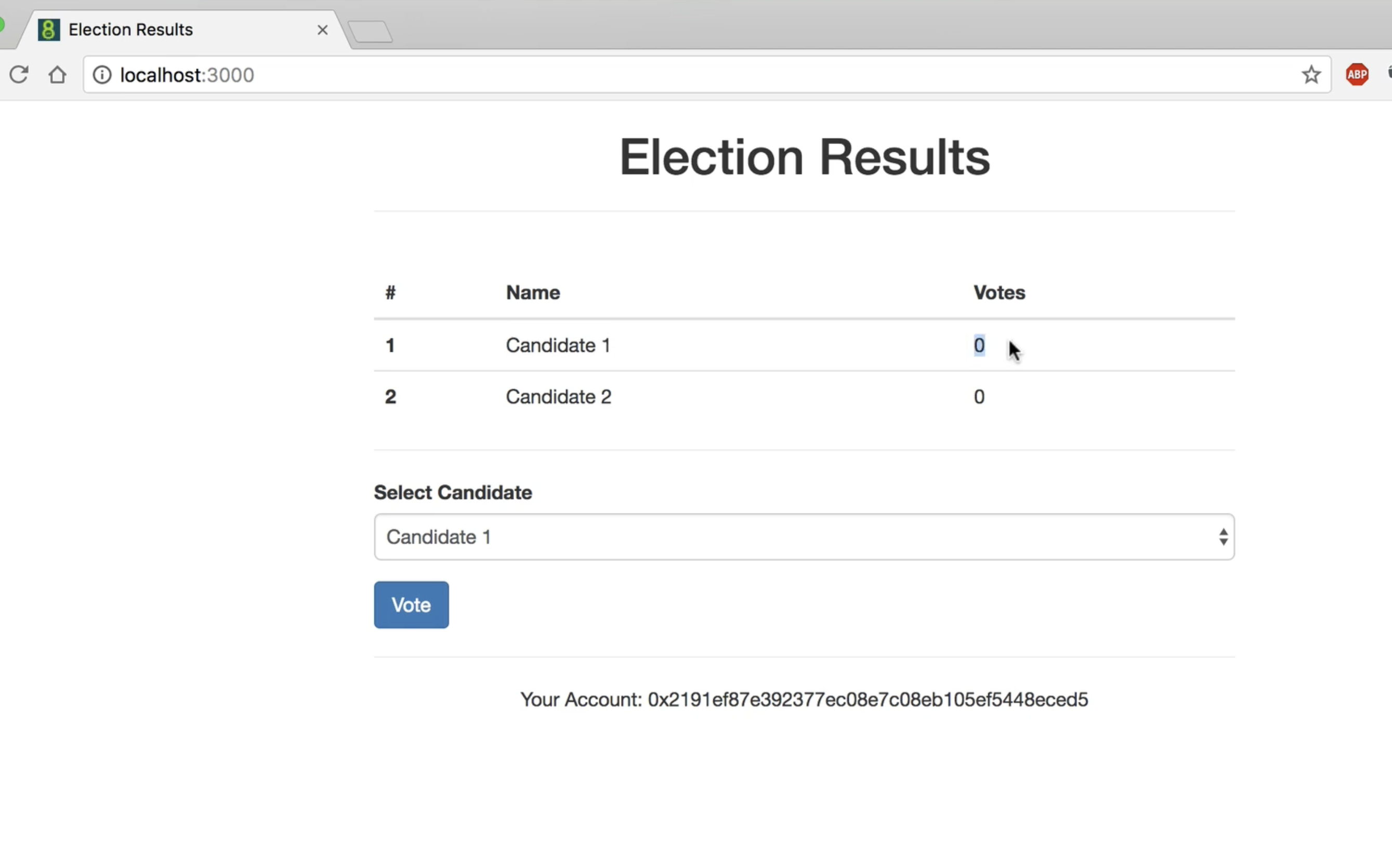
Task: Open the Select Candidate dropdown
Action: click(x=804, y=537)
